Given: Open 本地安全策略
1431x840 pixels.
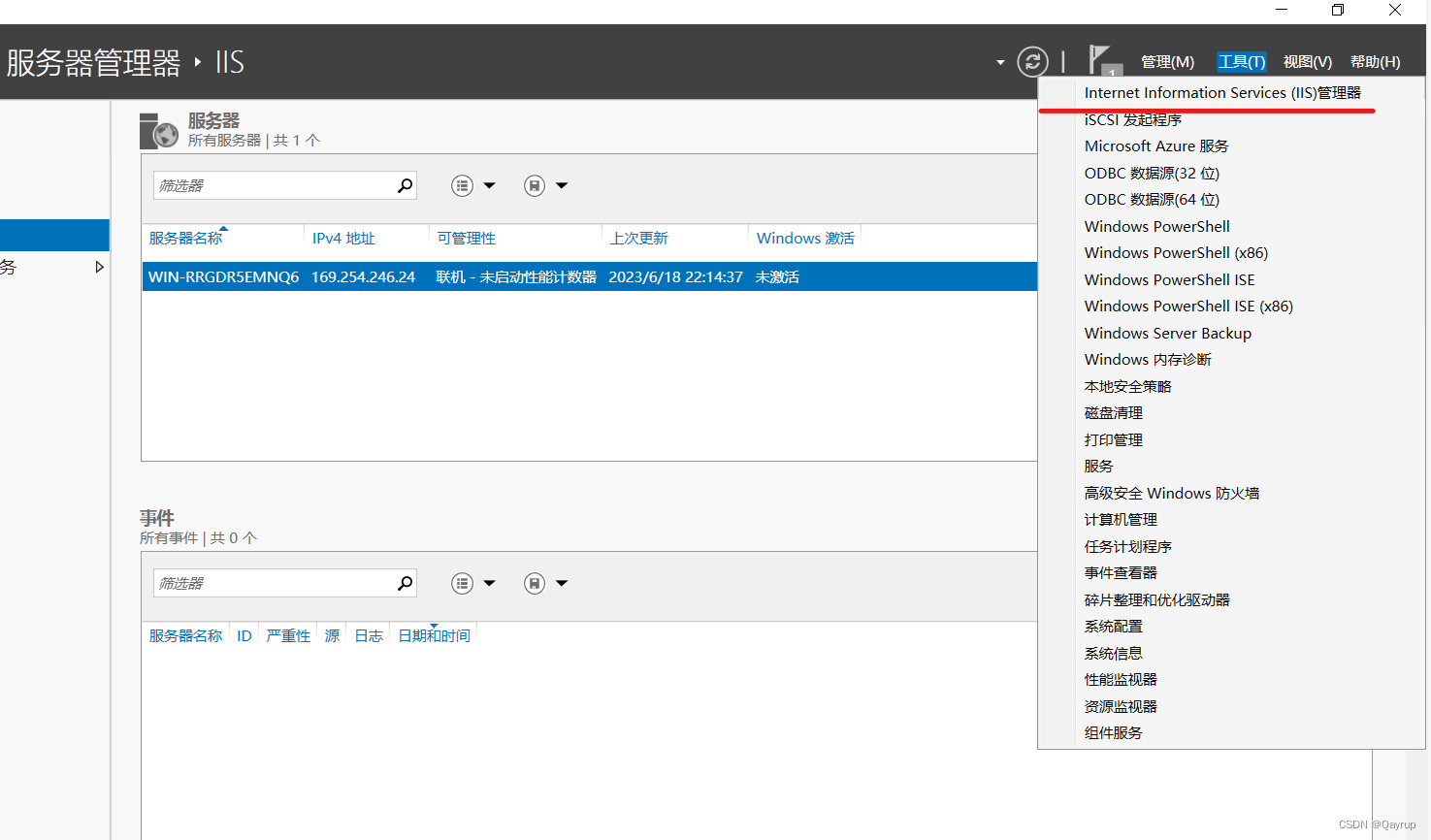Looking at the screenshot, I should pyautogui.click(x=1128, y=386).
